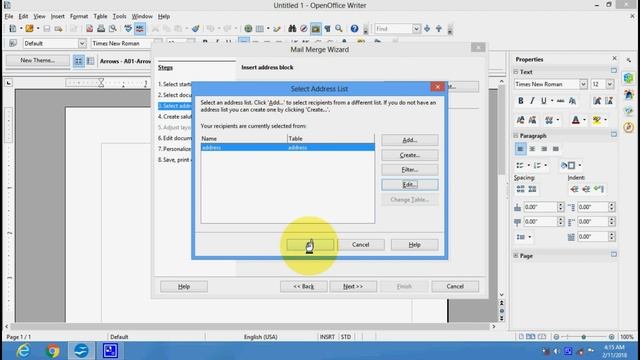Image resolution: width=640 pixels, height=360 pixels.
Task: Open the Insert menu
Action: tap(58, 16)
